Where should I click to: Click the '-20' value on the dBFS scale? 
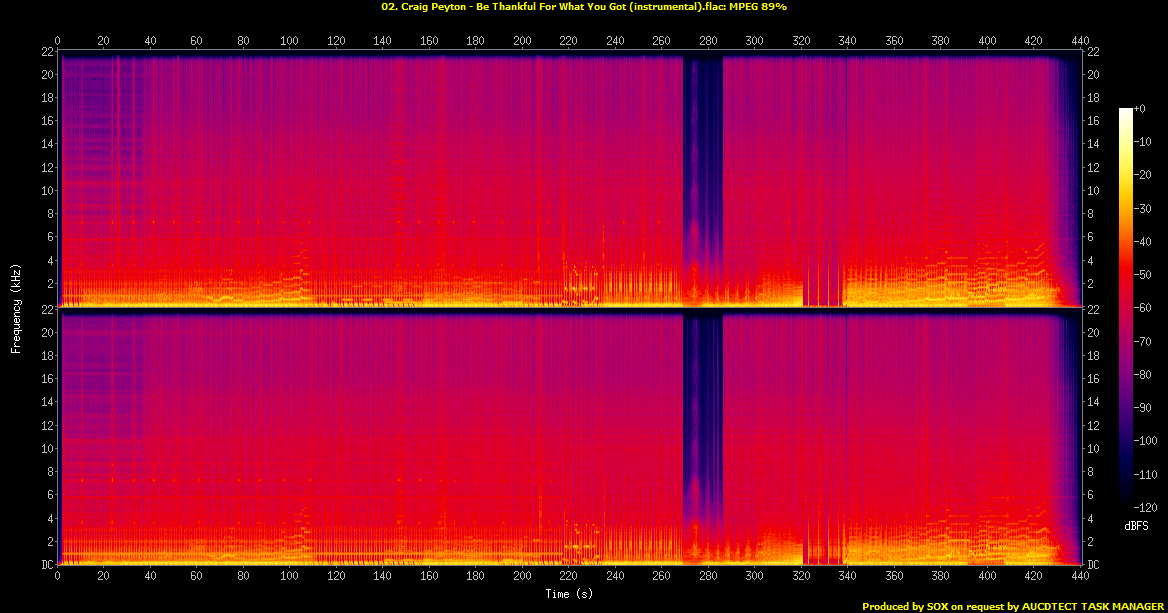click(1143, 175)
